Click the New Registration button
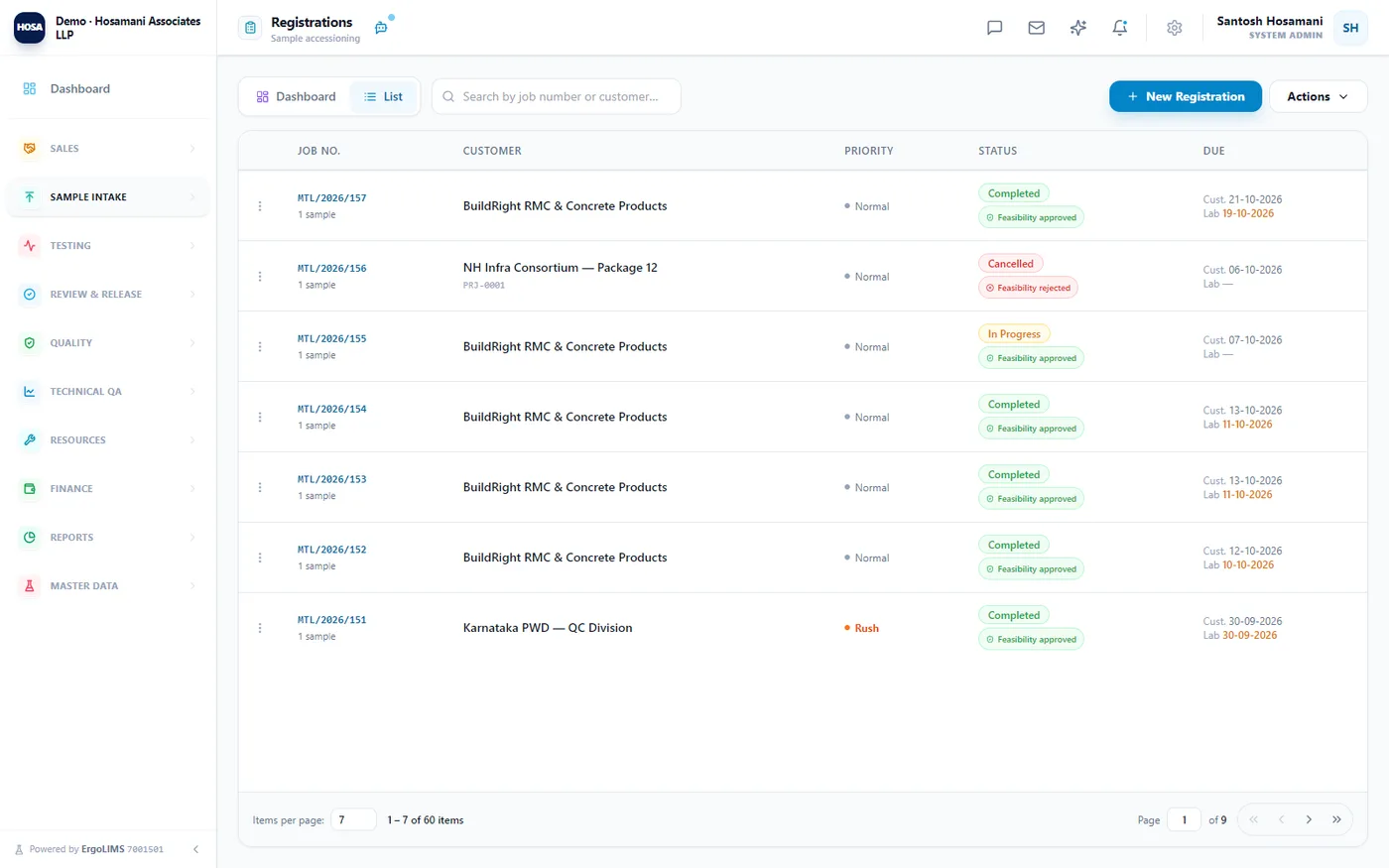 click(1186, 96)
